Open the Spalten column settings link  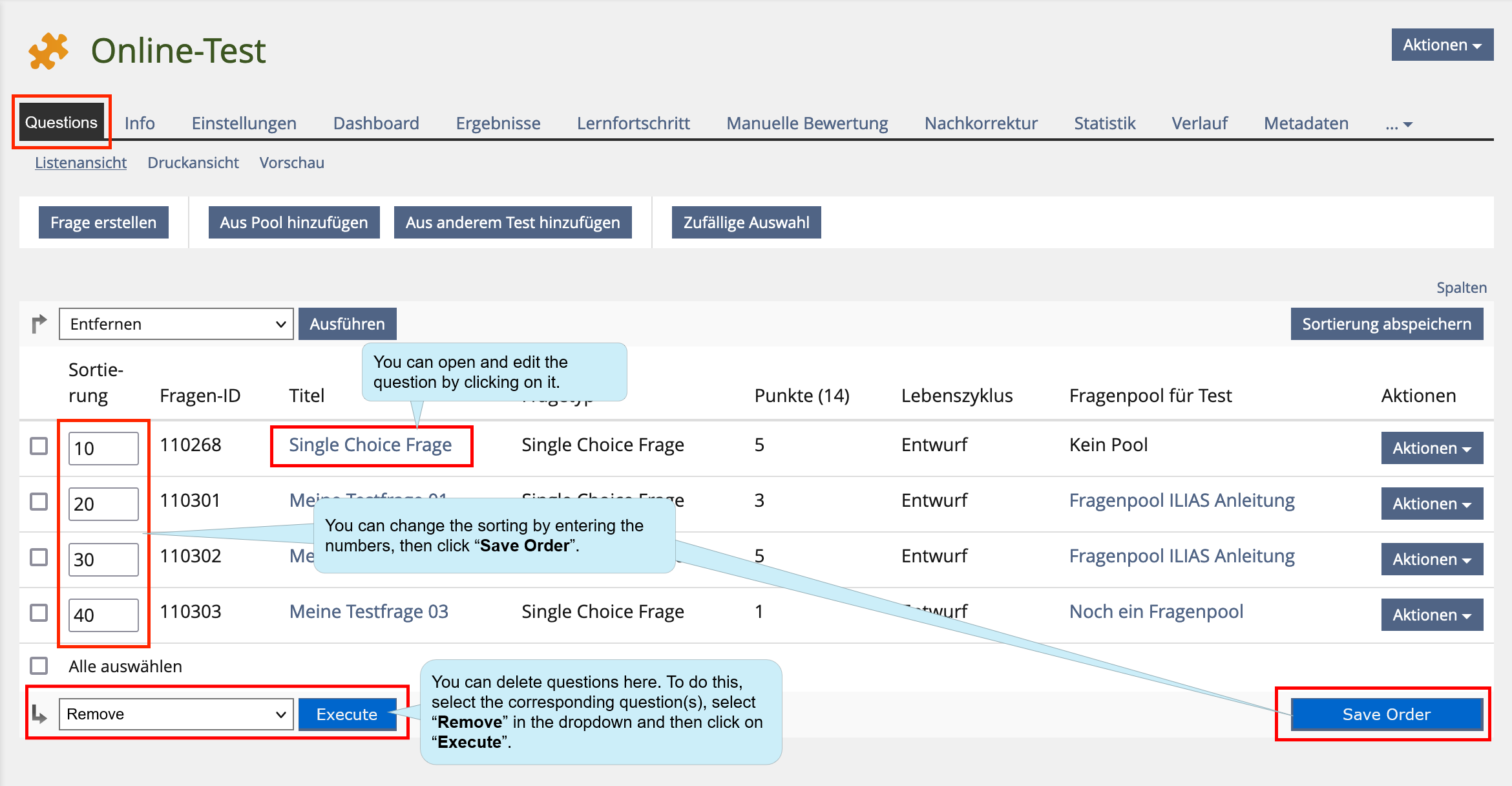coord(1462,288)
